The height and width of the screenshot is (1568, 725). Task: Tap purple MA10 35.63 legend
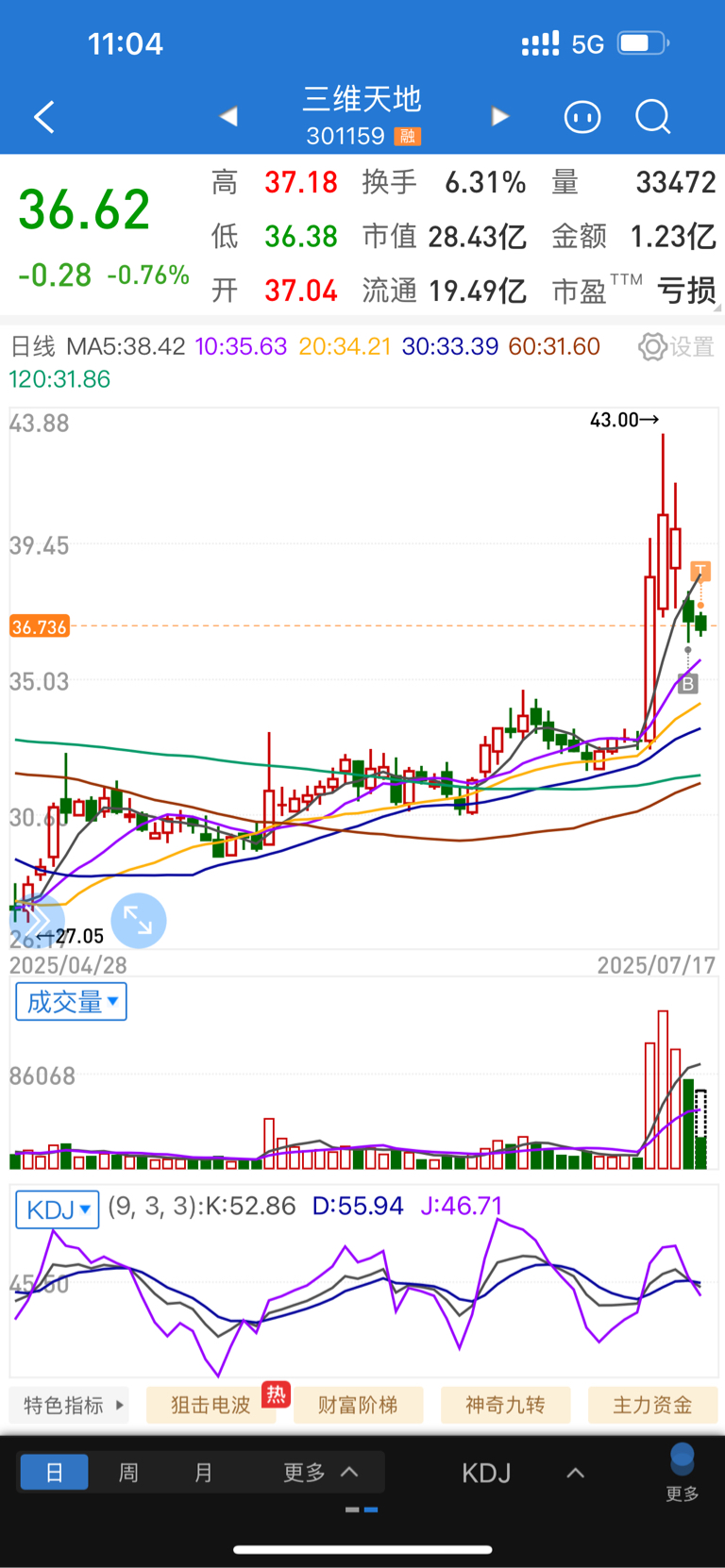(x=241, y=346)
